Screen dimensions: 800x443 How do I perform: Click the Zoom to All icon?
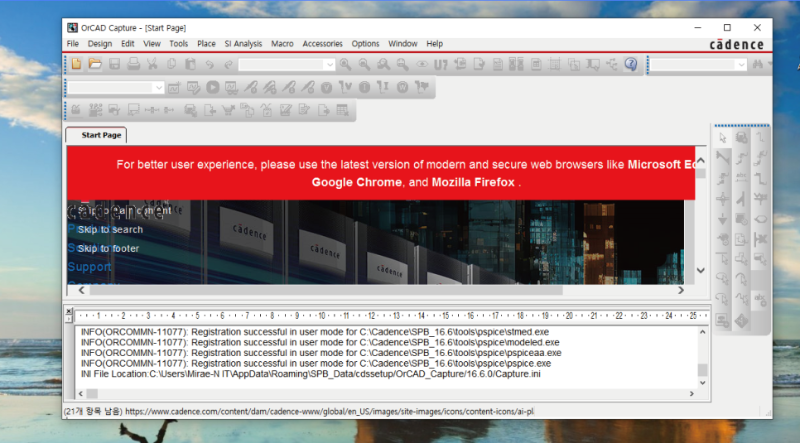click(403, 64)
